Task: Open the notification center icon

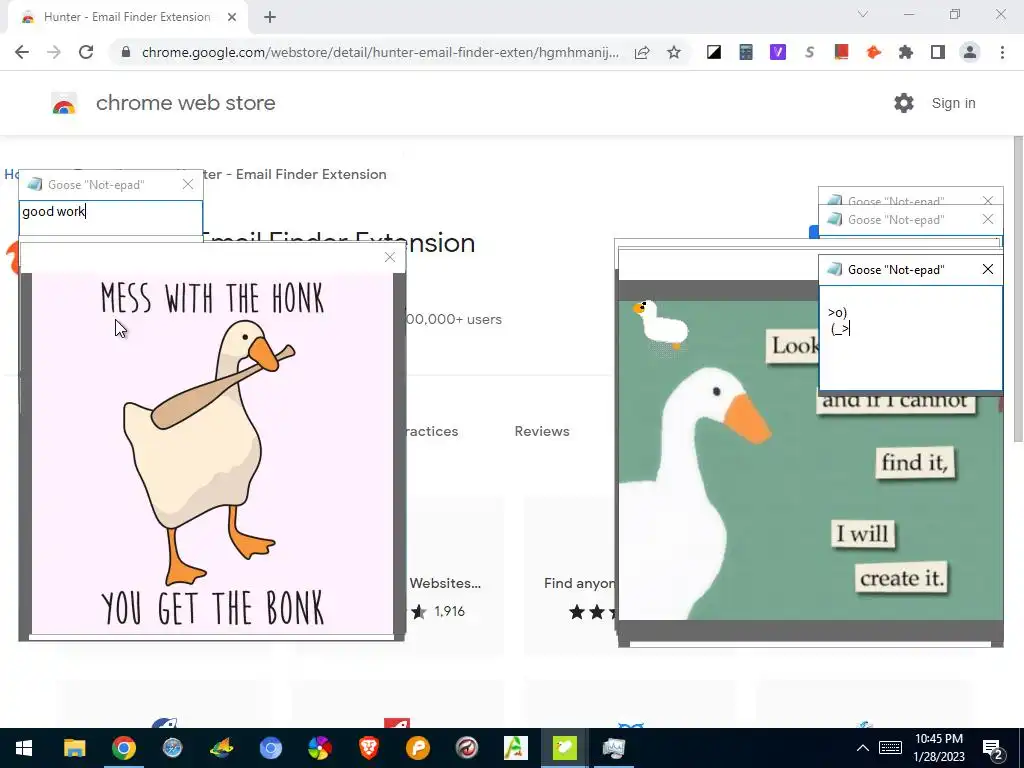Action: point(992,748)
